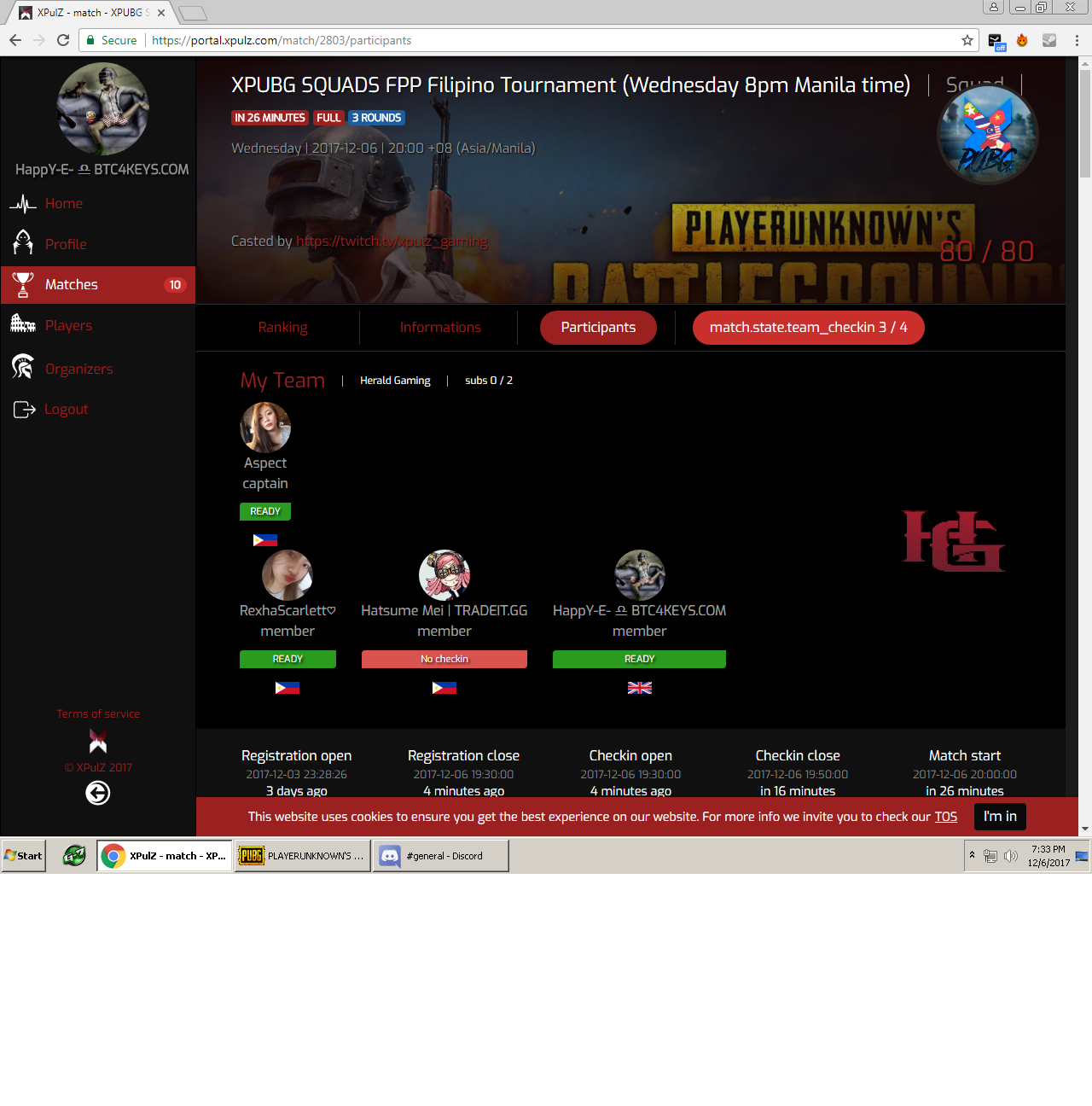This screenshot has width=1092, height=1106.
Task: Switch to the Informations tab
Action: [x=440, y=328]
